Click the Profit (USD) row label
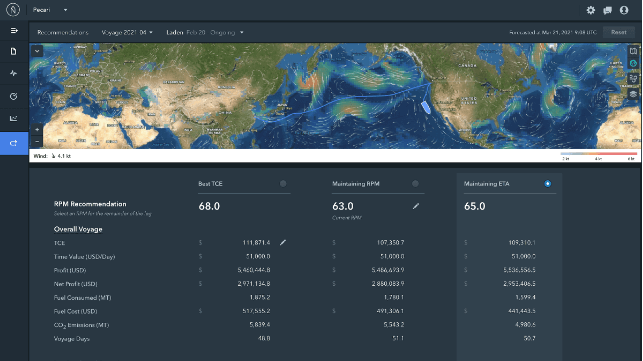The height and width of the screenshot is (361, 643). tap(70, 270)
